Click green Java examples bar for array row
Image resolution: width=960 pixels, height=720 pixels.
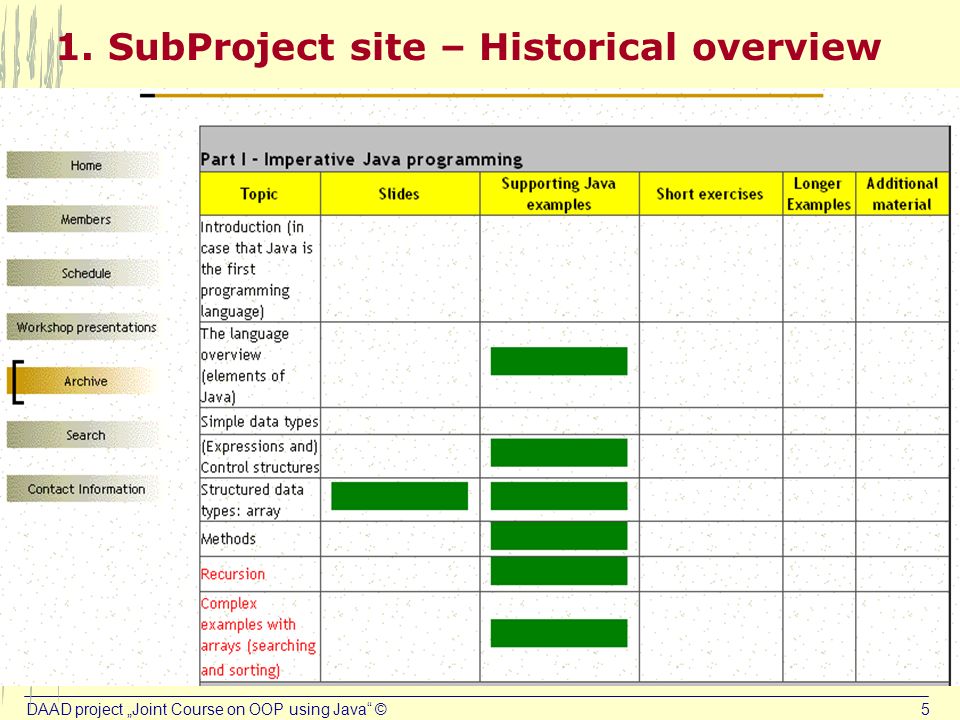(x=559, y=496)
